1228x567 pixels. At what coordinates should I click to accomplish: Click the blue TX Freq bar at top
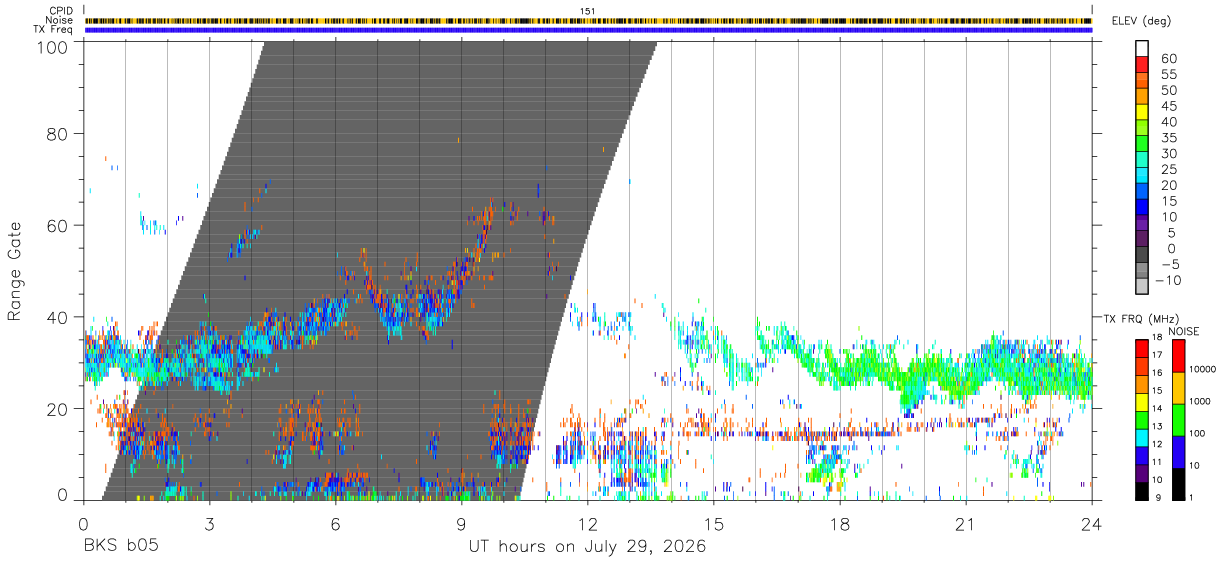[588, 30]
